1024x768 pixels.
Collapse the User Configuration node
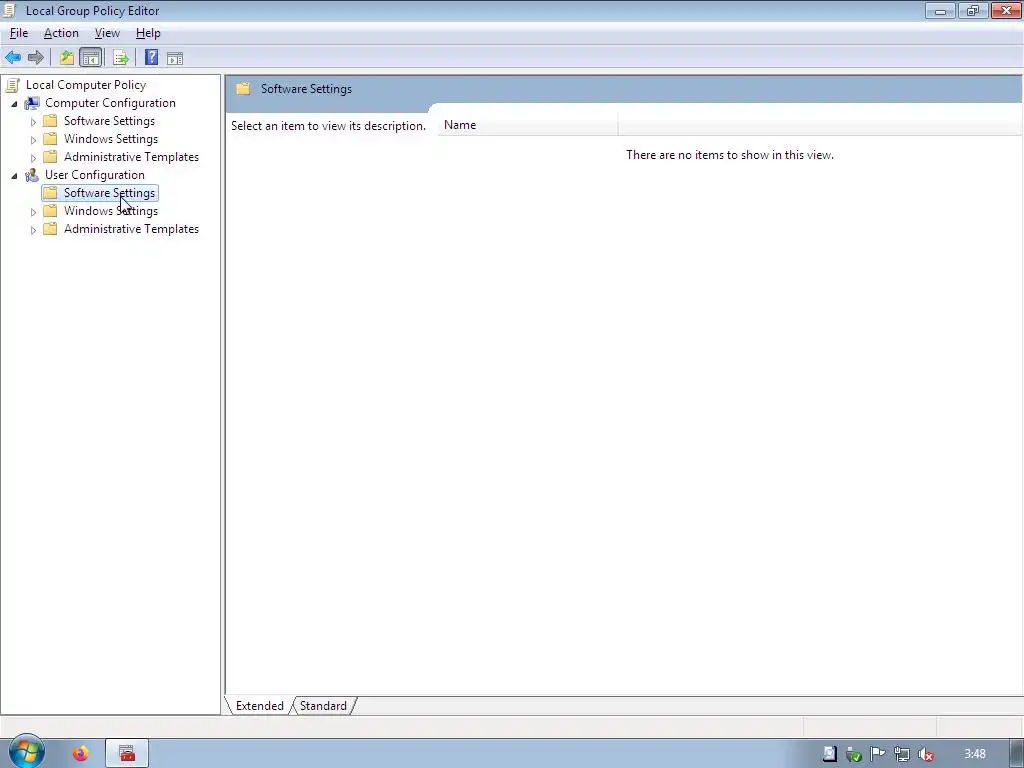click(14, 176)
